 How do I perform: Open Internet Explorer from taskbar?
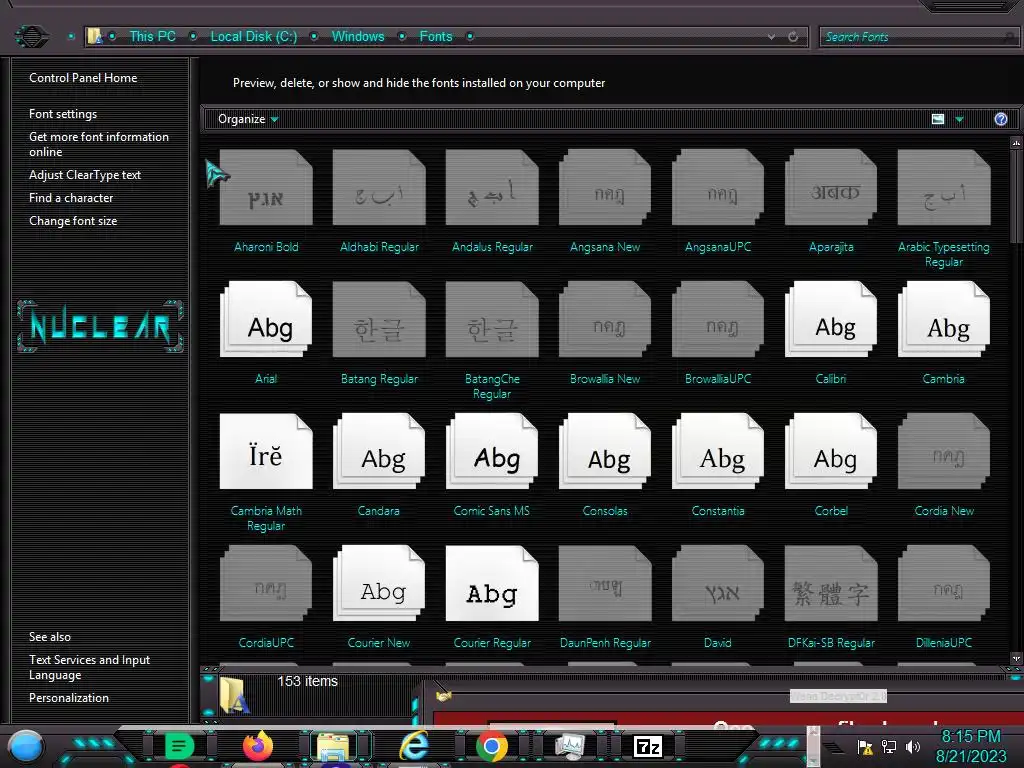415,745
